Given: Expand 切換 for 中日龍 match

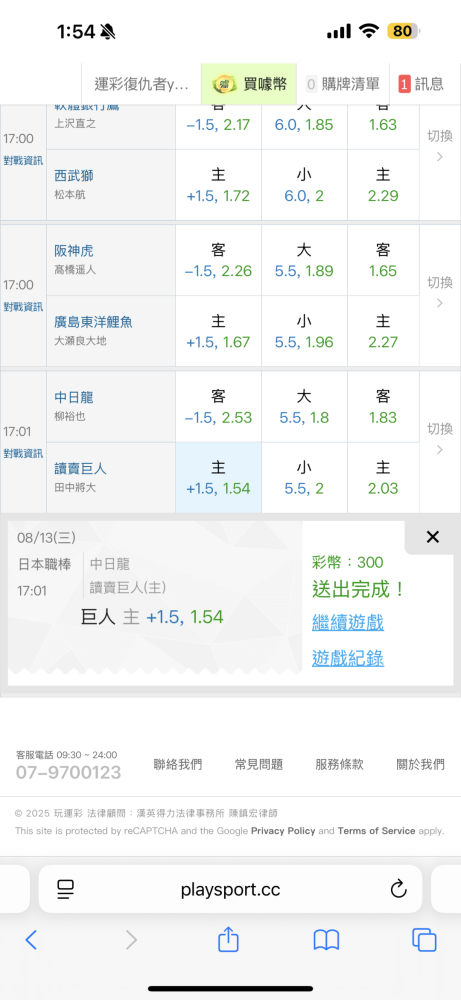Looking at the screenshot, I should click(x=439, y=438).
